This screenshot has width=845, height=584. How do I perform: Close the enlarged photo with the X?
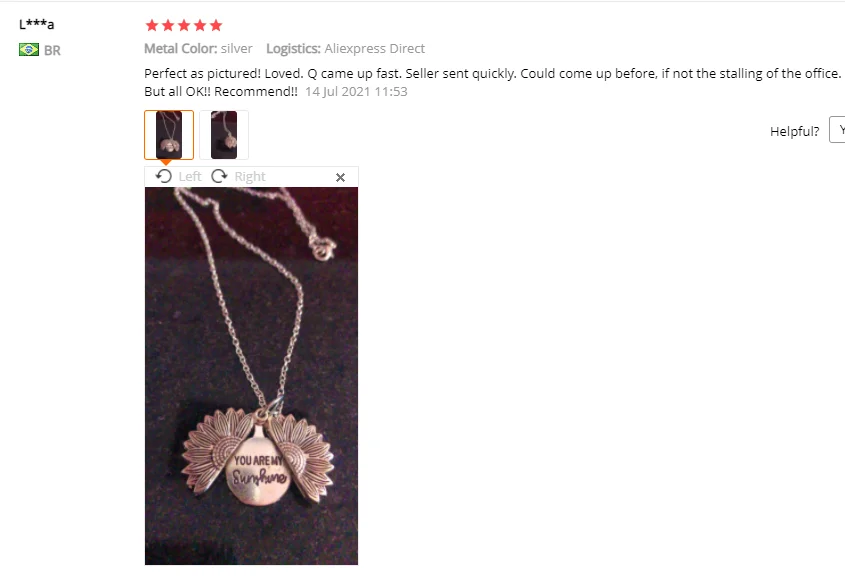pos(340,177)
